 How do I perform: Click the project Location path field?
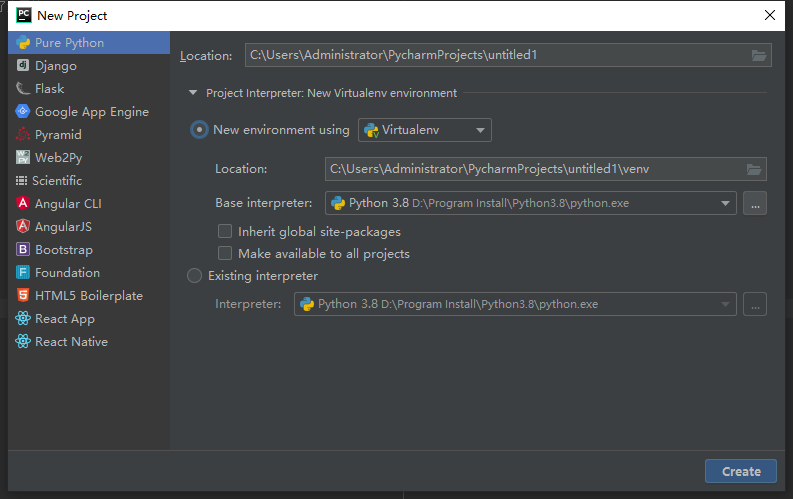(508, 55)
